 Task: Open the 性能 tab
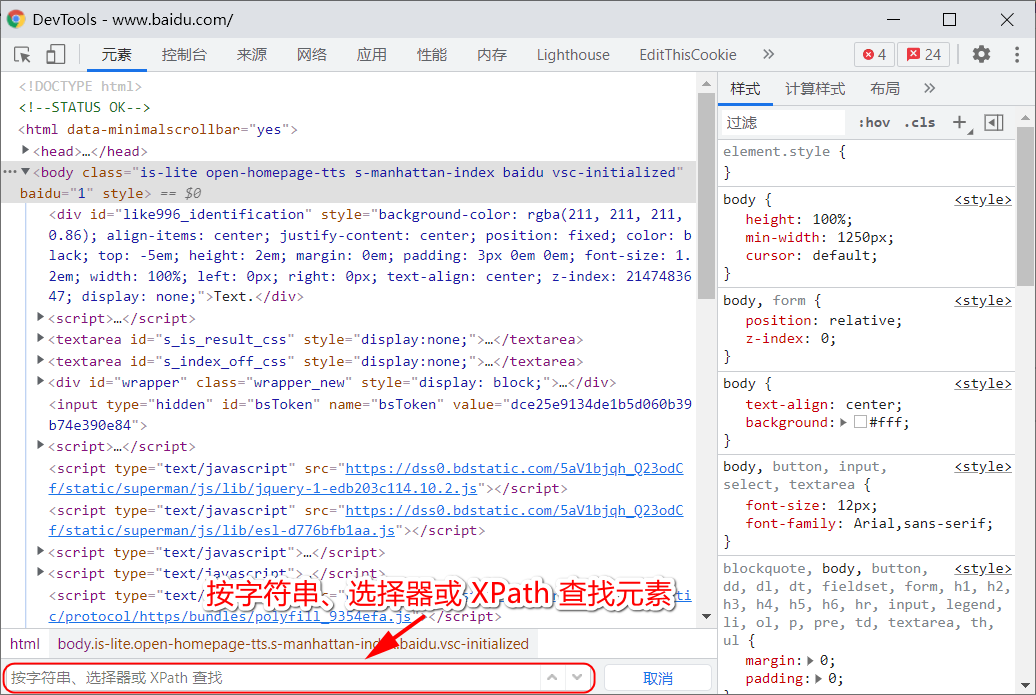tap(432, 55)
